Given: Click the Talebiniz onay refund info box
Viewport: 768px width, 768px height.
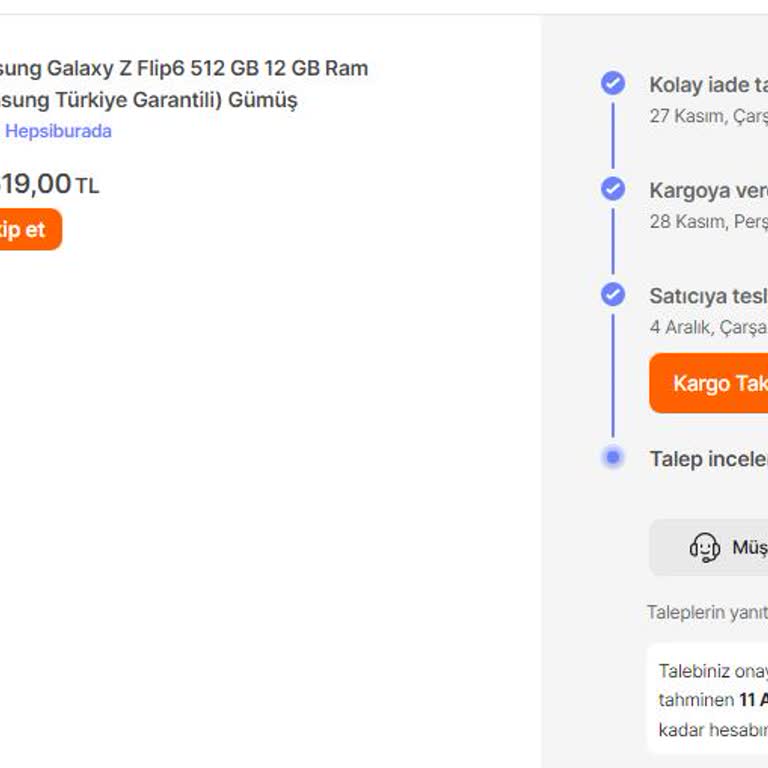Looking at the screenshot, I should coord(708,700).
